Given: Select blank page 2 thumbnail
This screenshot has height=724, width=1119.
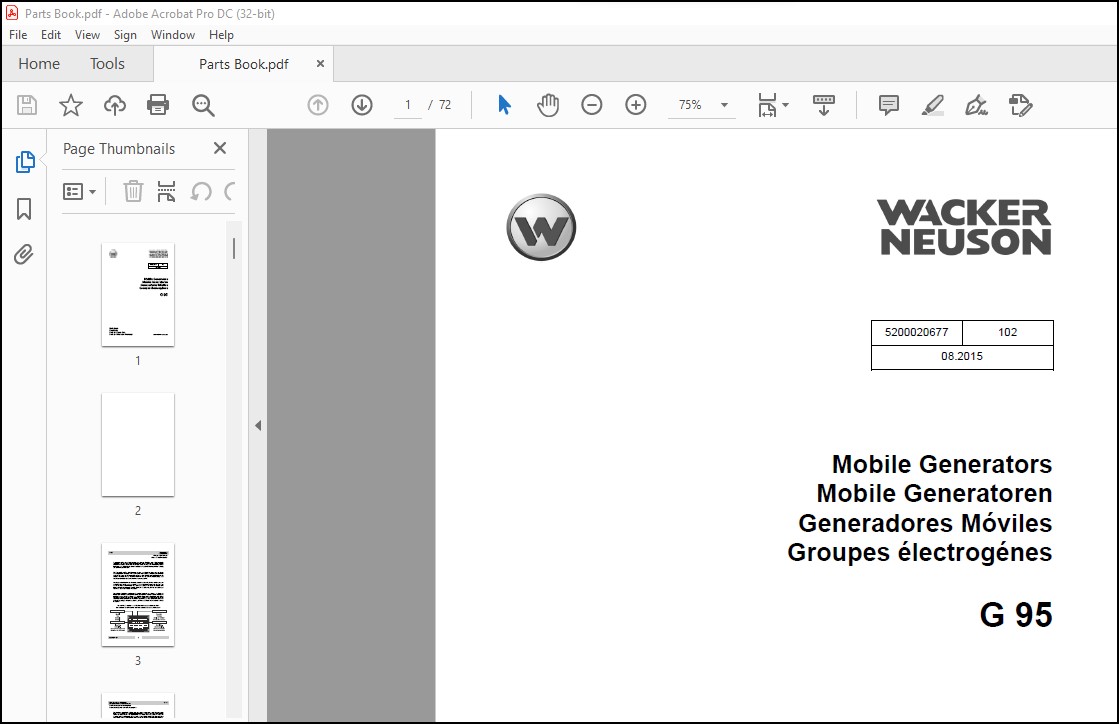Looking at the screenshot, I should [138, 444].
